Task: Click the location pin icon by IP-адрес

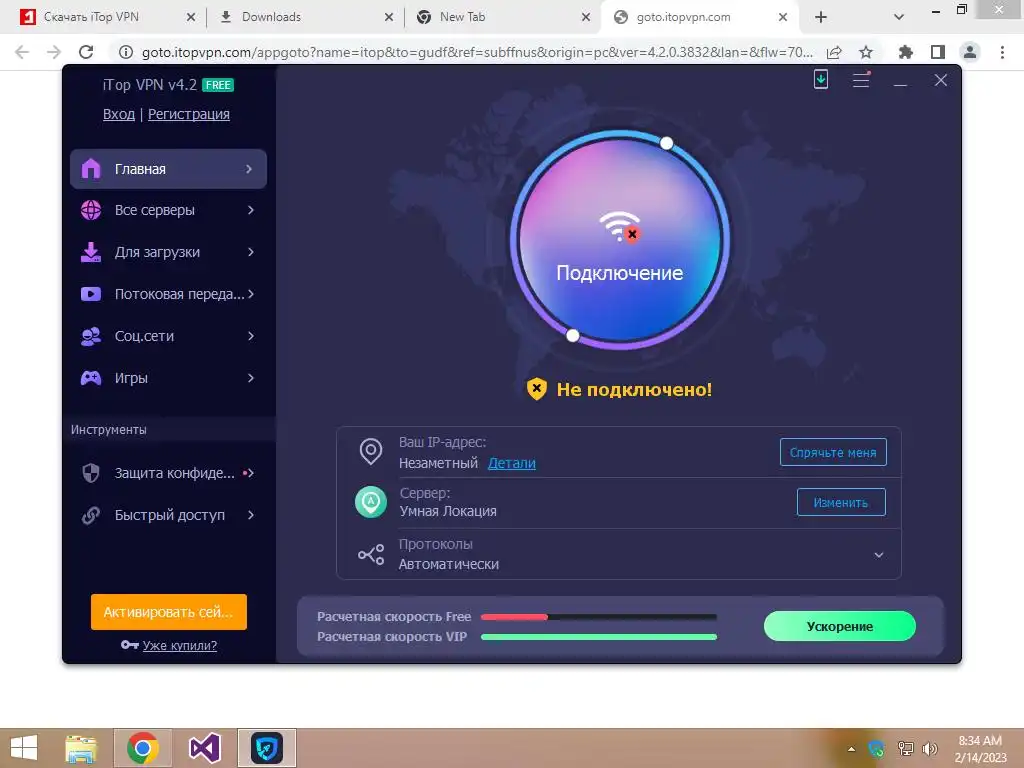Action: pyautogui.click(x=371, y=452)
